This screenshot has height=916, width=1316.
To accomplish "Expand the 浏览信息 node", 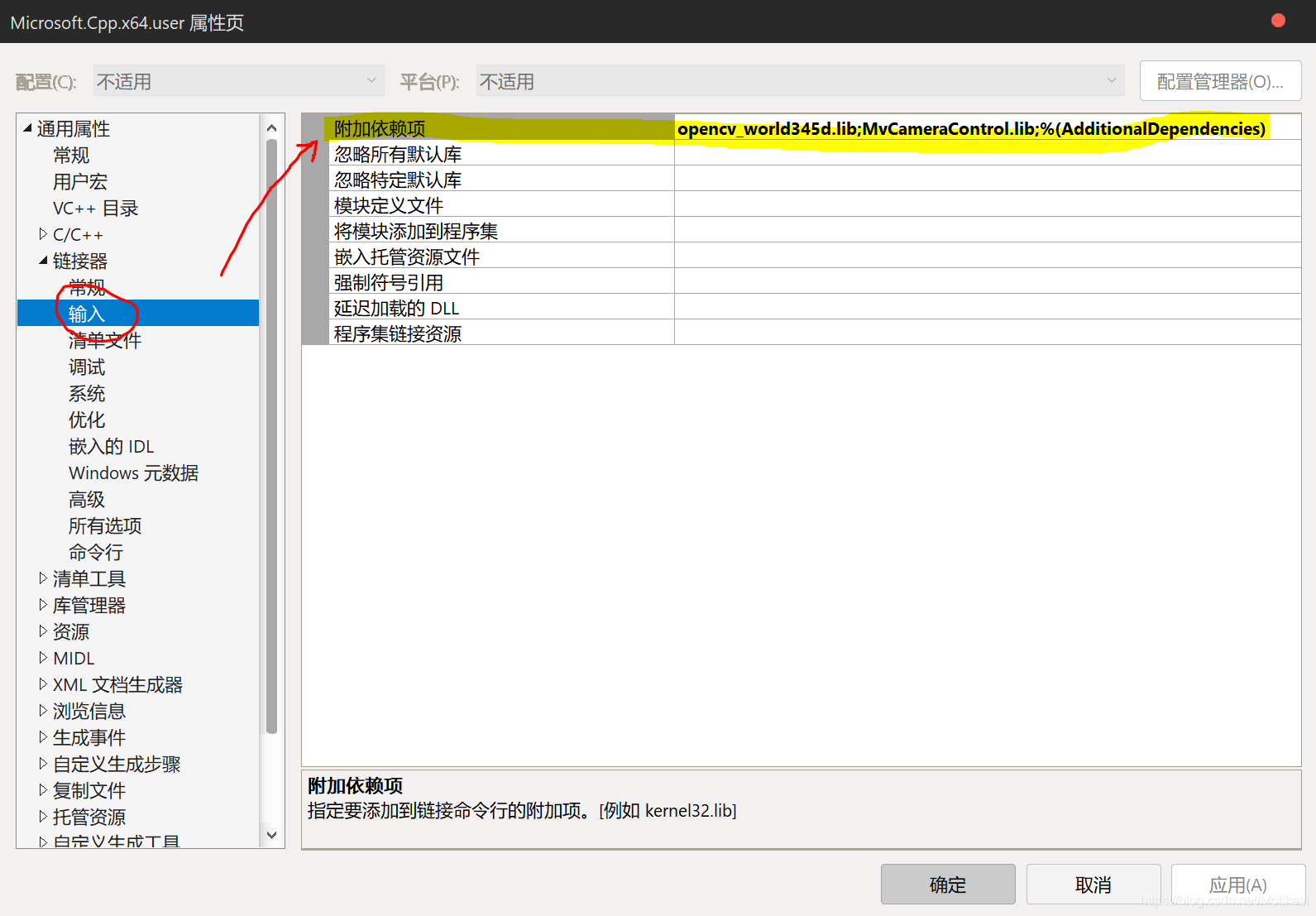I will [43, 711].
